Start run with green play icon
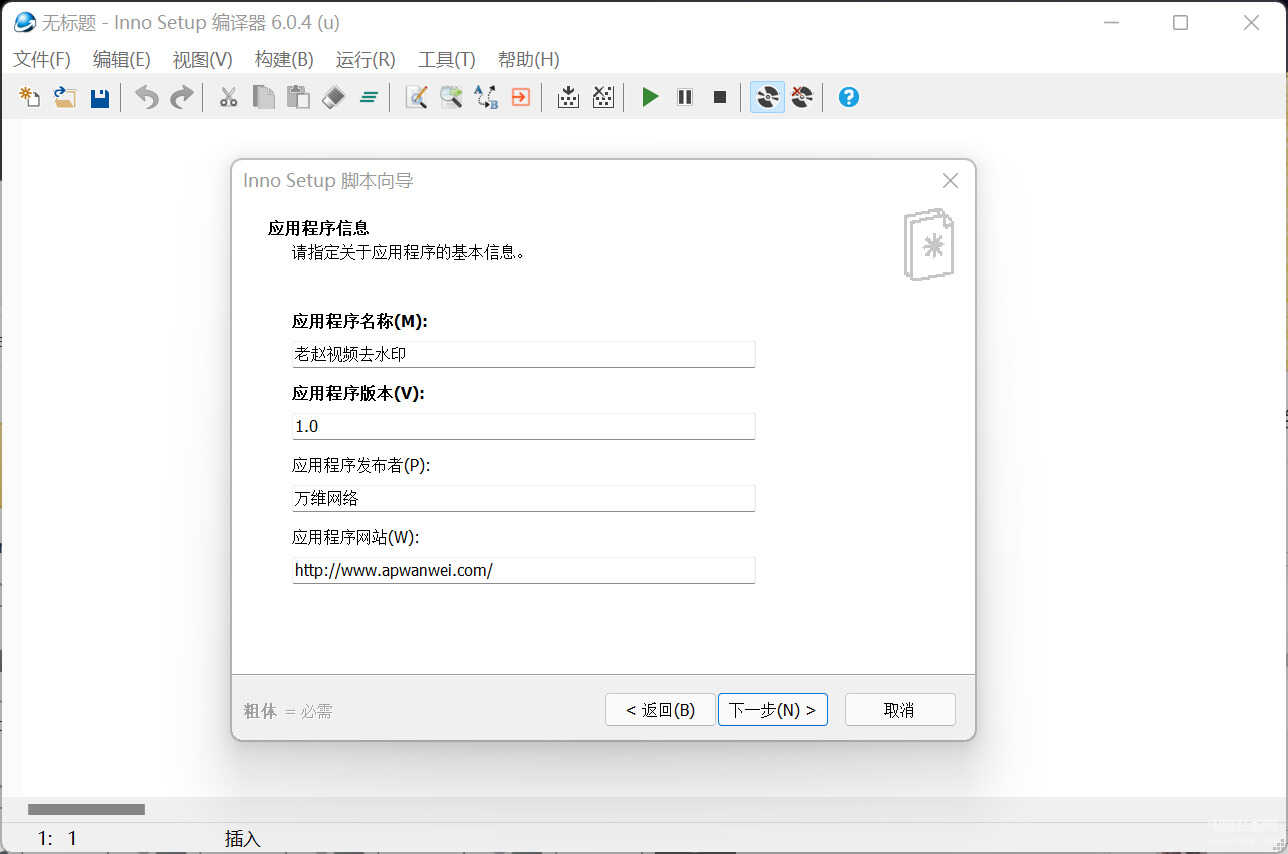 pos(650,97)
